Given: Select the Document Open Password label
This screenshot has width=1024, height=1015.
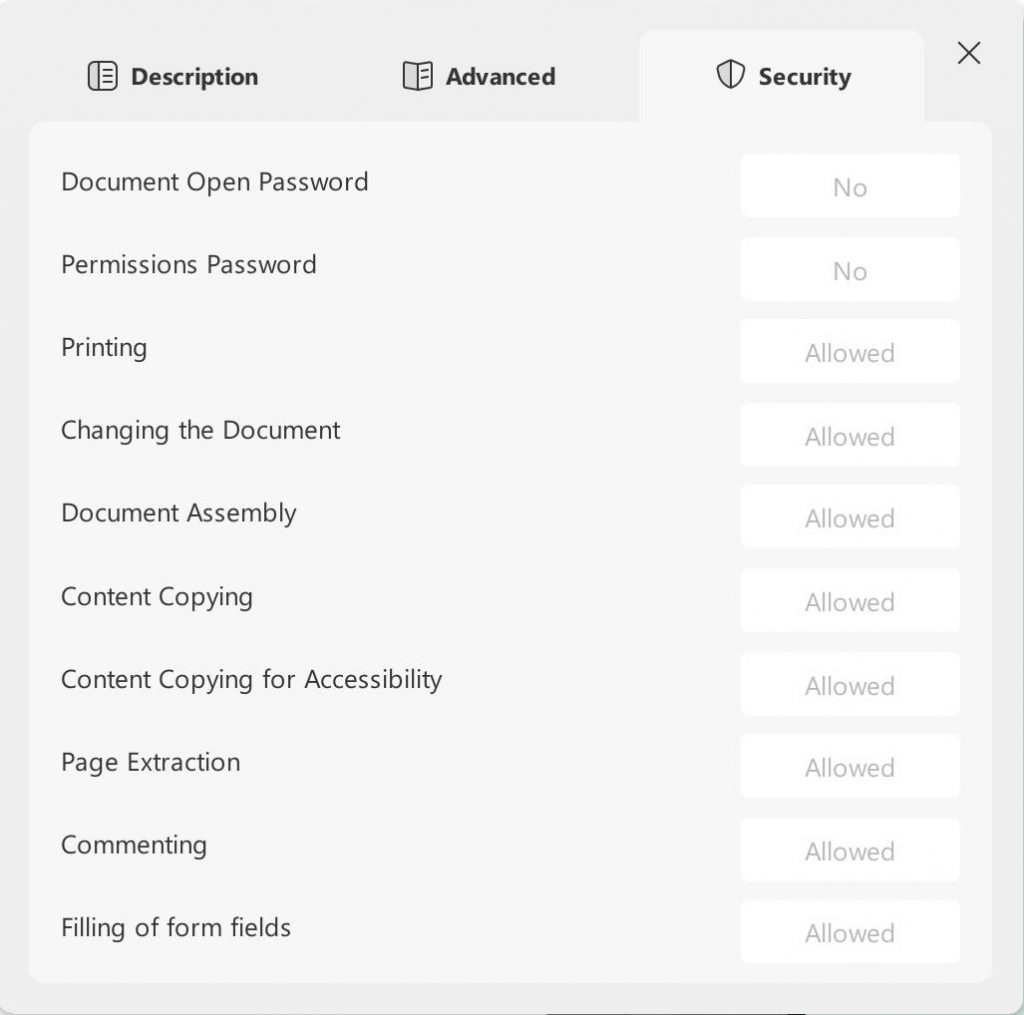Looking at the screenshot, I should pos(214,182).
